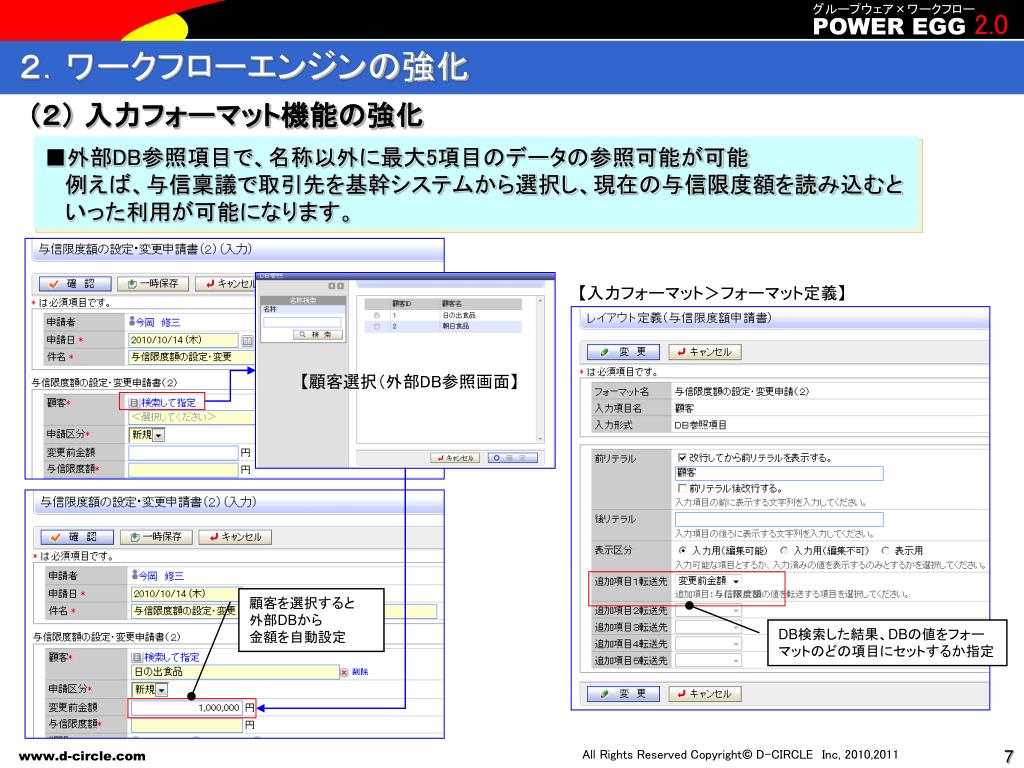The image size is (1024, 768).
Task: Click the 検索 button in the DB参照 window
Action: click(x=317, y=334)
